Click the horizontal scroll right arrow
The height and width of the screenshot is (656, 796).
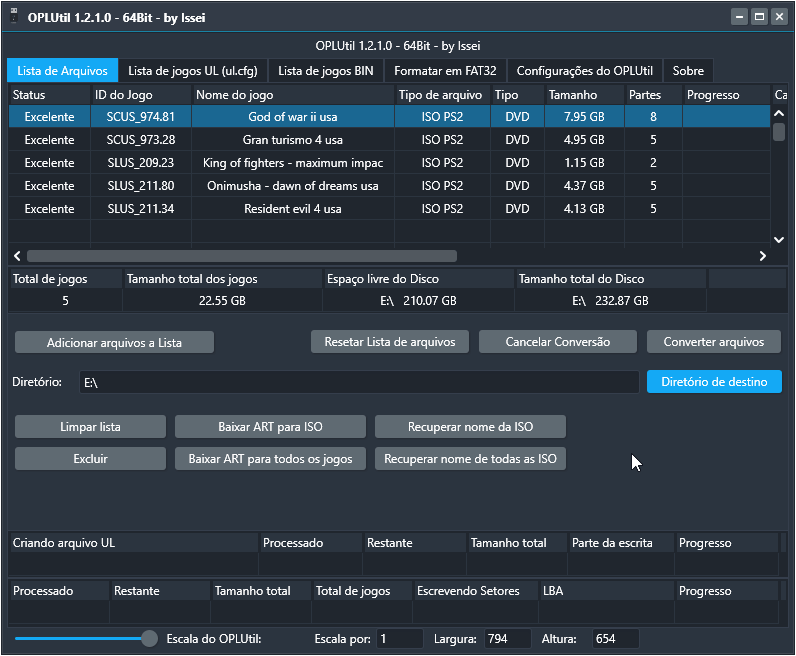coord(762,256)
